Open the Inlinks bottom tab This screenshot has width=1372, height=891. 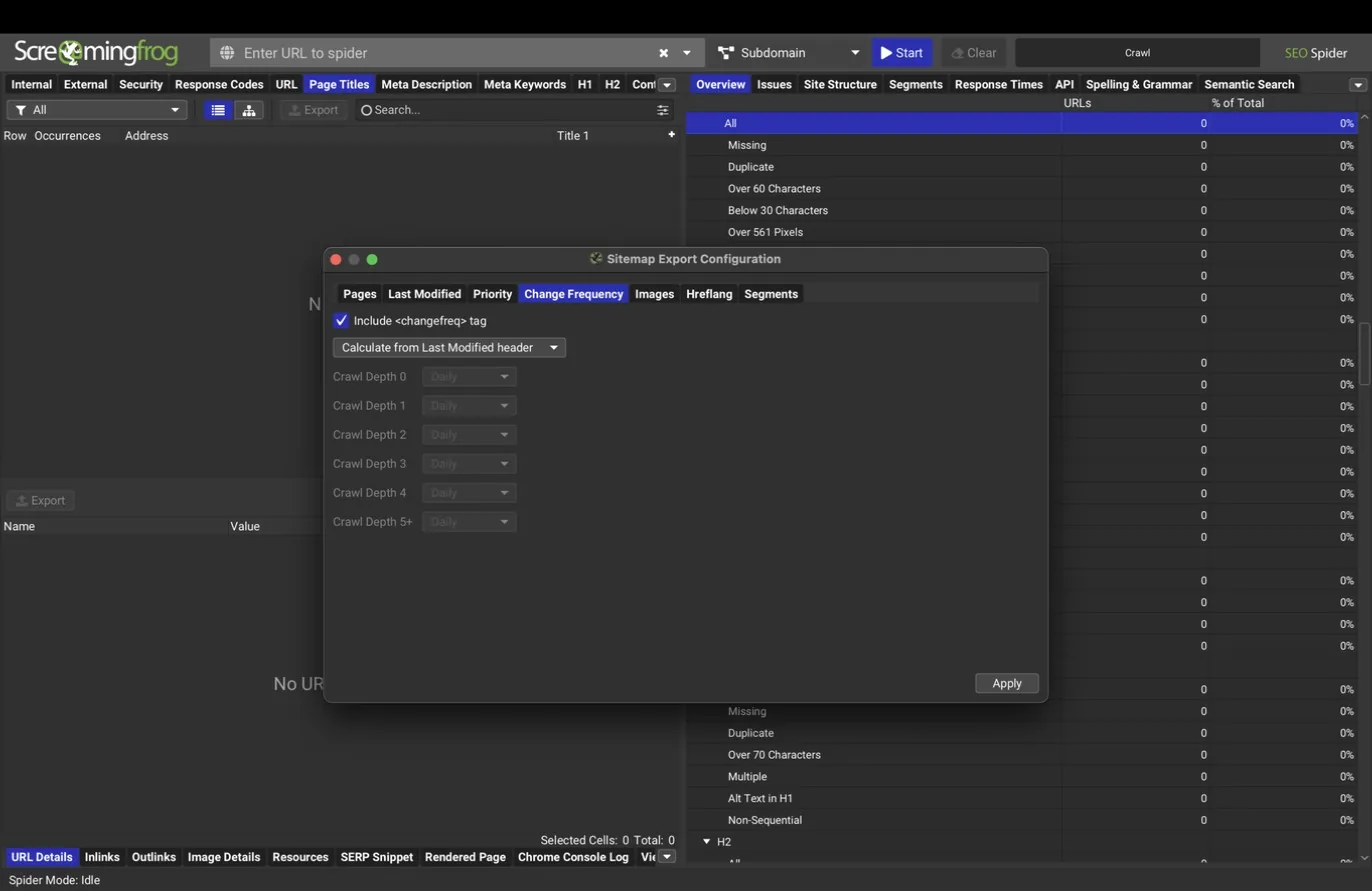[102, 857]
